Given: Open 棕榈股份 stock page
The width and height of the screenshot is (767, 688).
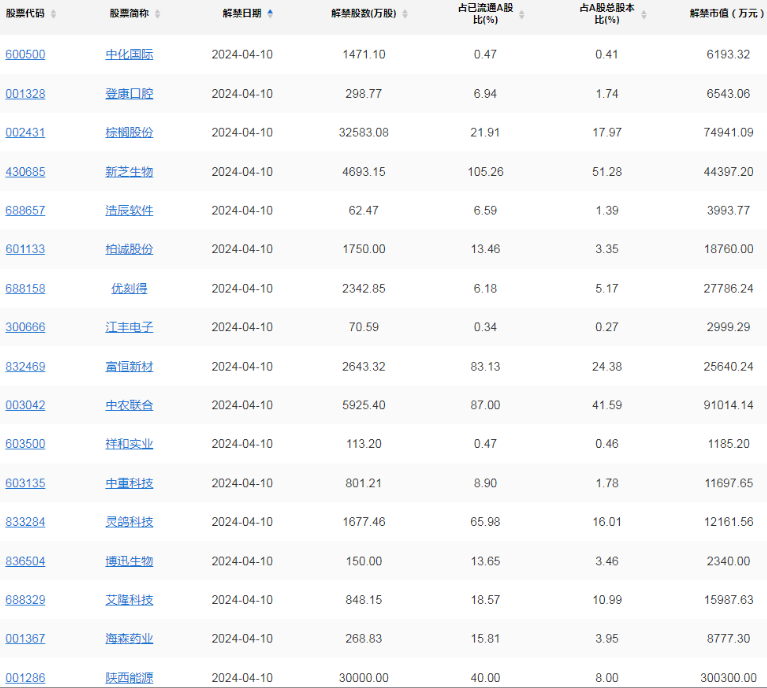Looking at the screenshot, I should tap(129, 133).
